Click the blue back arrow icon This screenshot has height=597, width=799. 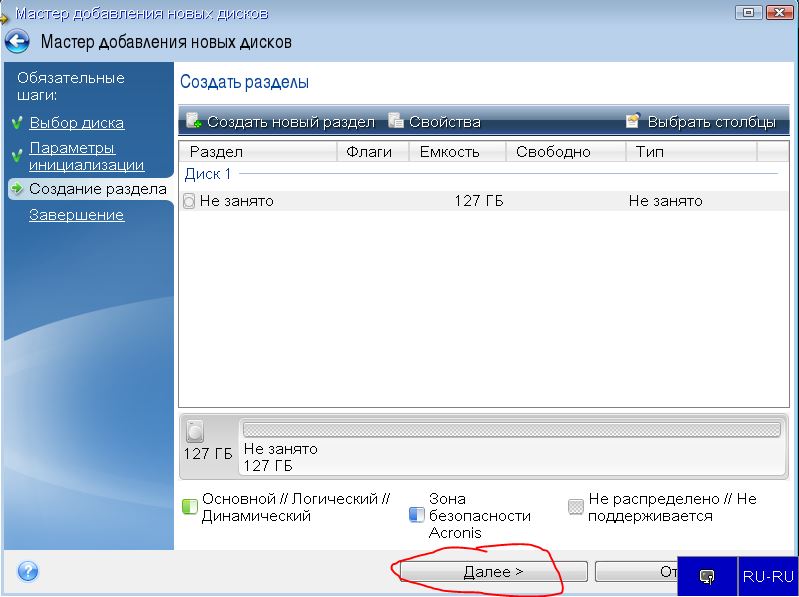[17, 42]
